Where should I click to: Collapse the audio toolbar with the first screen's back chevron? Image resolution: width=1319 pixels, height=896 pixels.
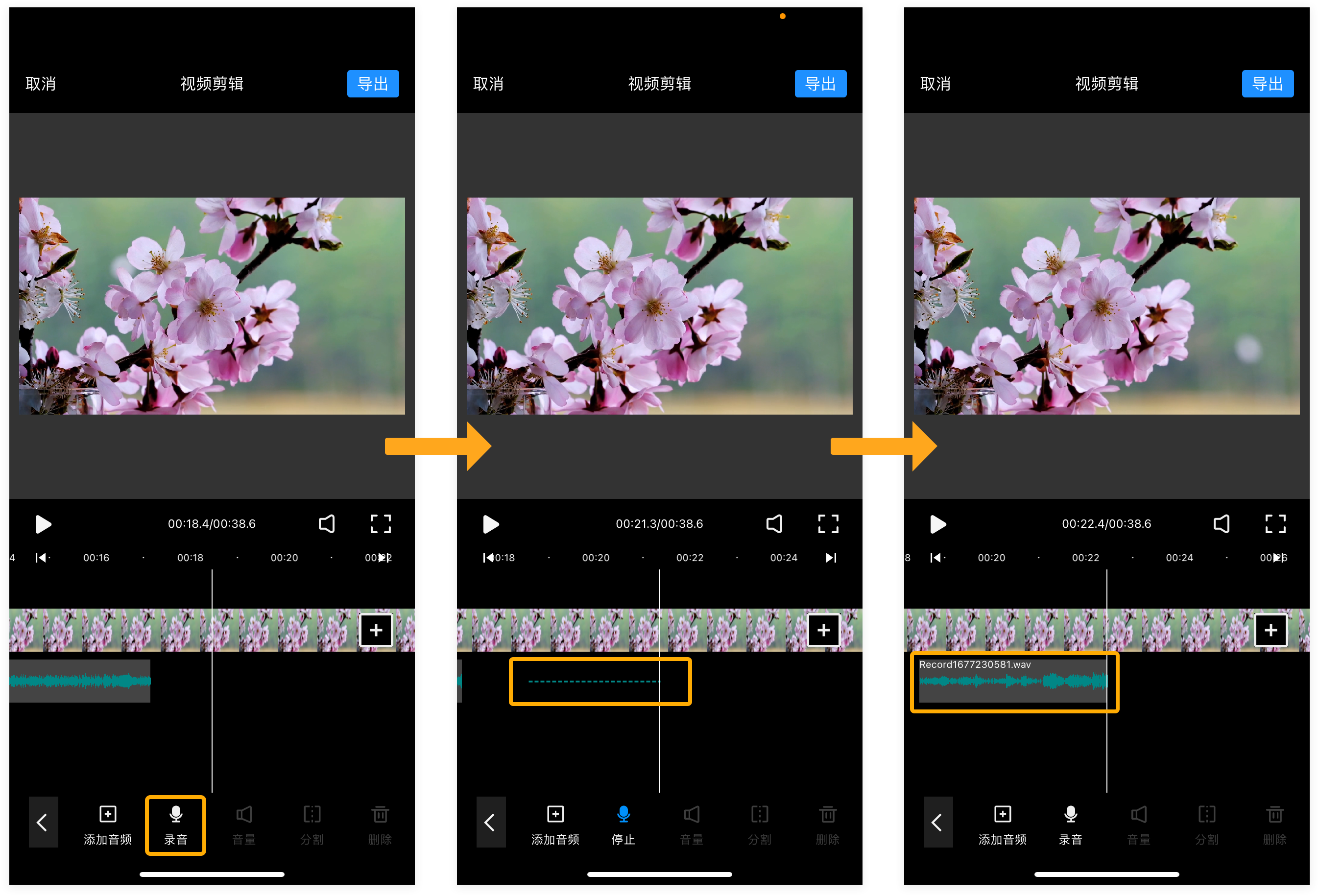pyautogui.click(x=43, y=822)
